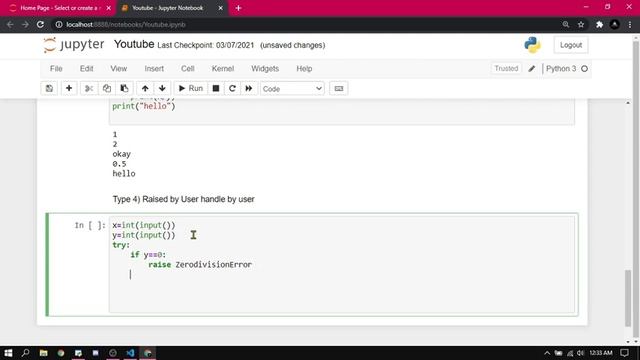Open File Explorer from the taskbar
Screen dimensions: 640x360
tap(43, 353)
